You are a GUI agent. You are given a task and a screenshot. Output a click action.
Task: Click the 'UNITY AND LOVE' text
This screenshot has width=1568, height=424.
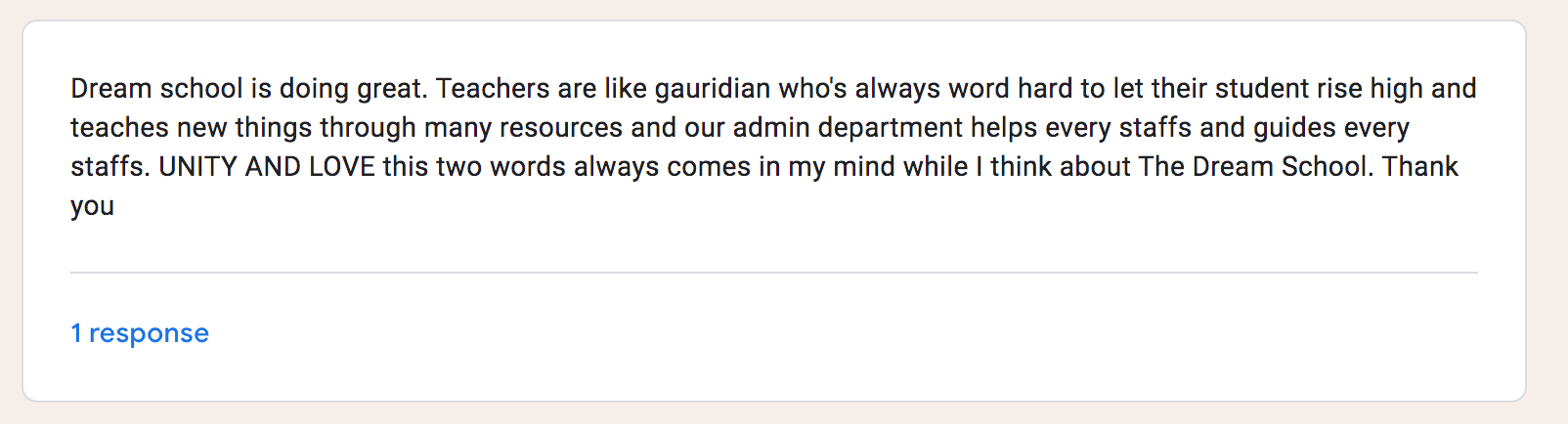click(267, 167)
